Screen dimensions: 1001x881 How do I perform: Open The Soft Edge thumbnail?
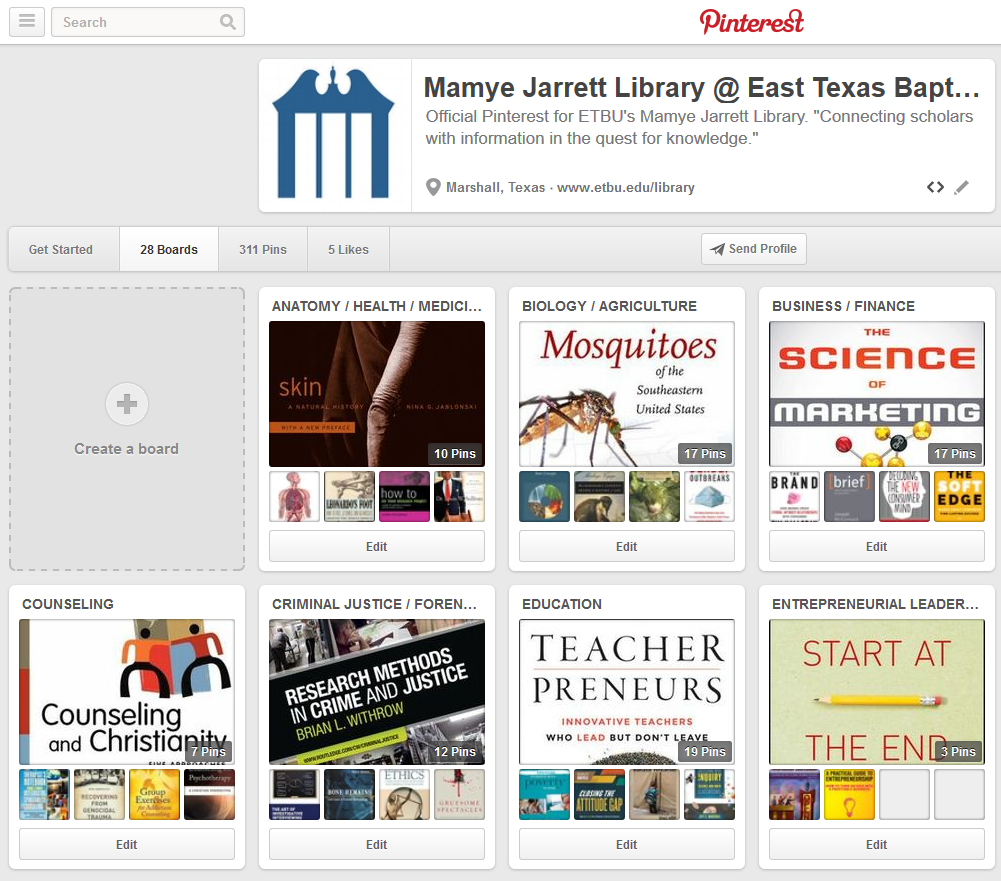pyautogui.click(x=959, y=497)
